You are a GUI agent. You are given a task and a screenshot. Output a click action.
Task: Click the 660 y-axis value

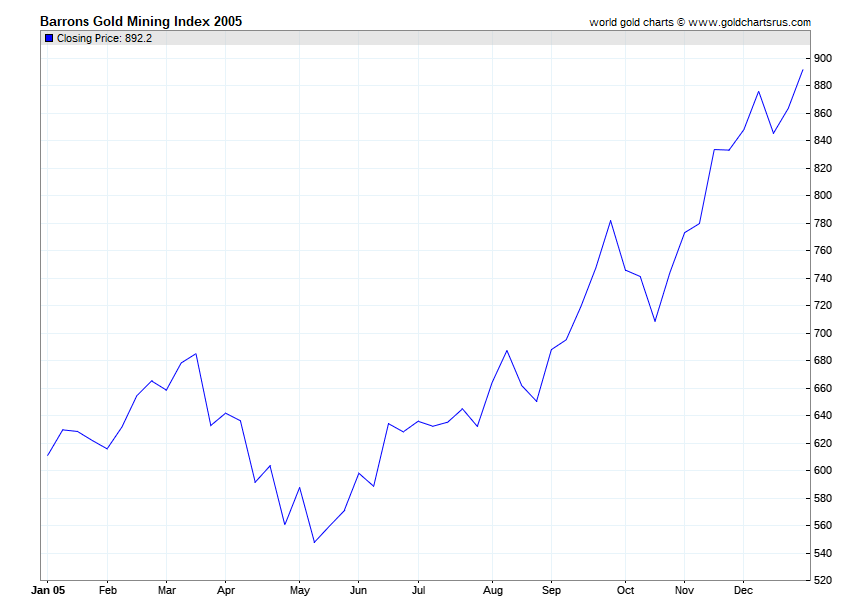click(822, 388)
